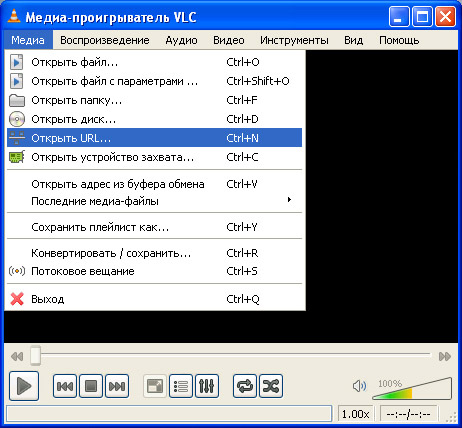
Task: Click the previous track button
Action: tap(65, 386)
